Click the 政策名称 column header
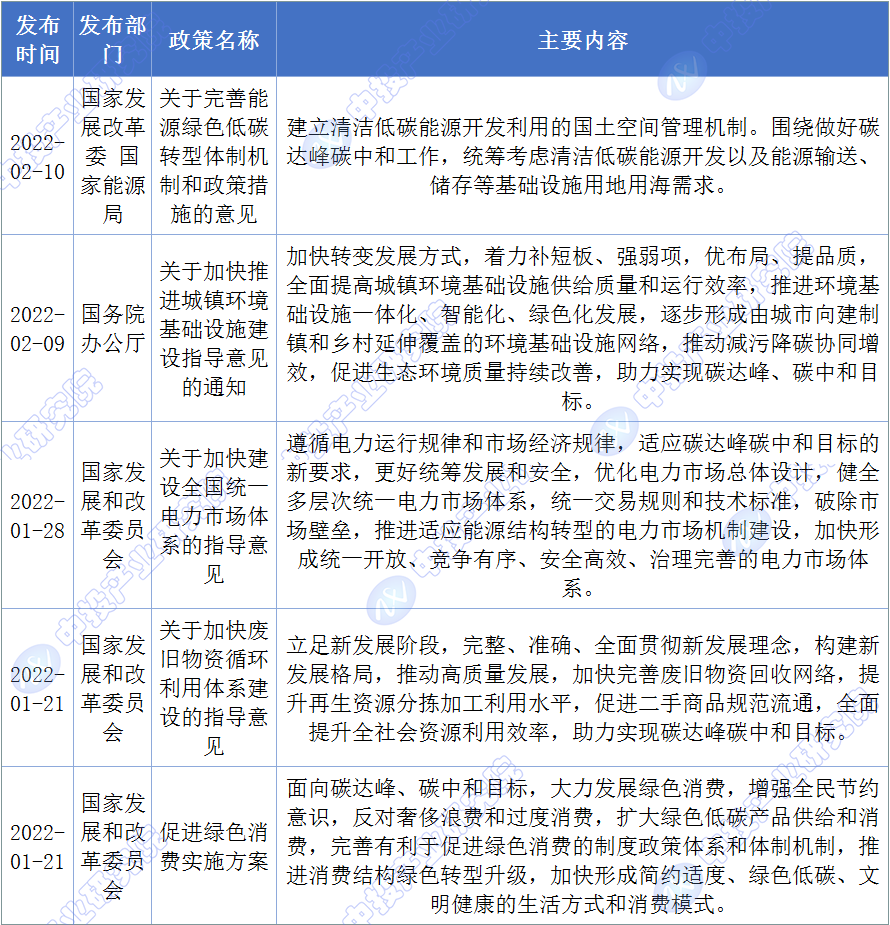 click(x=214, y=40)
